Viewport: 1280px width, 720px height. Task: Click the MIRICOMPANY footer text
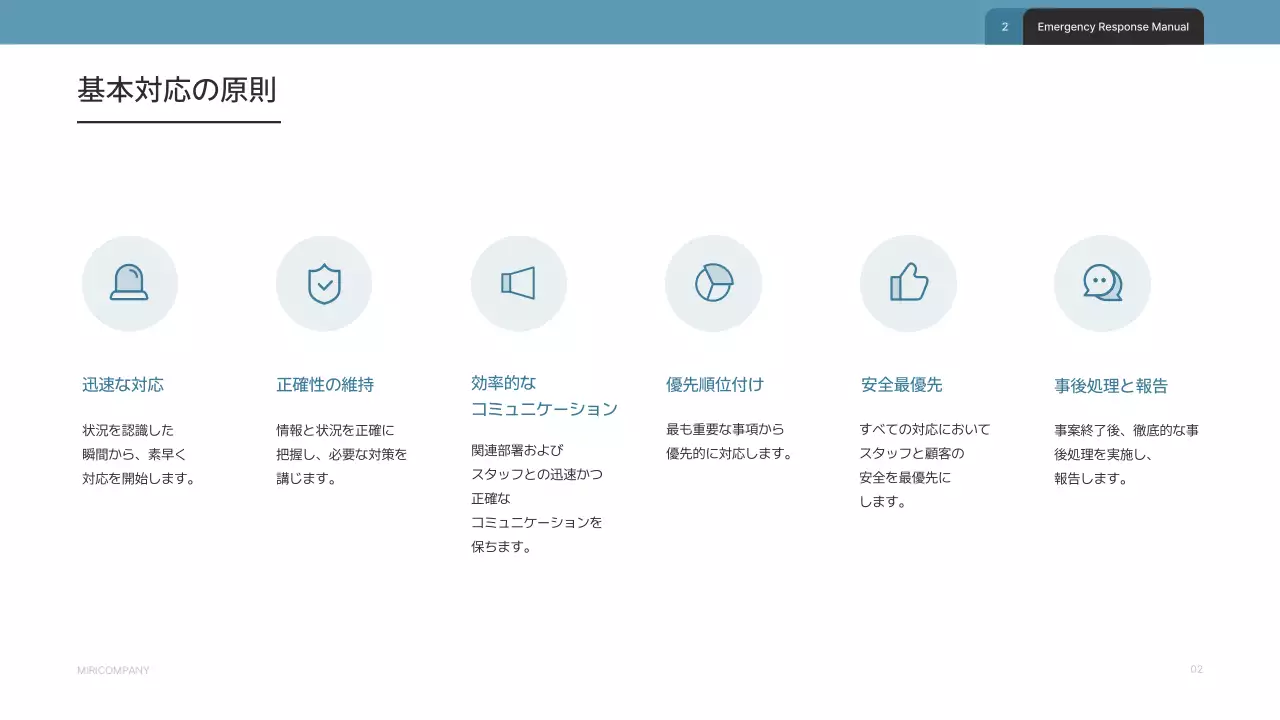point(113,670)
